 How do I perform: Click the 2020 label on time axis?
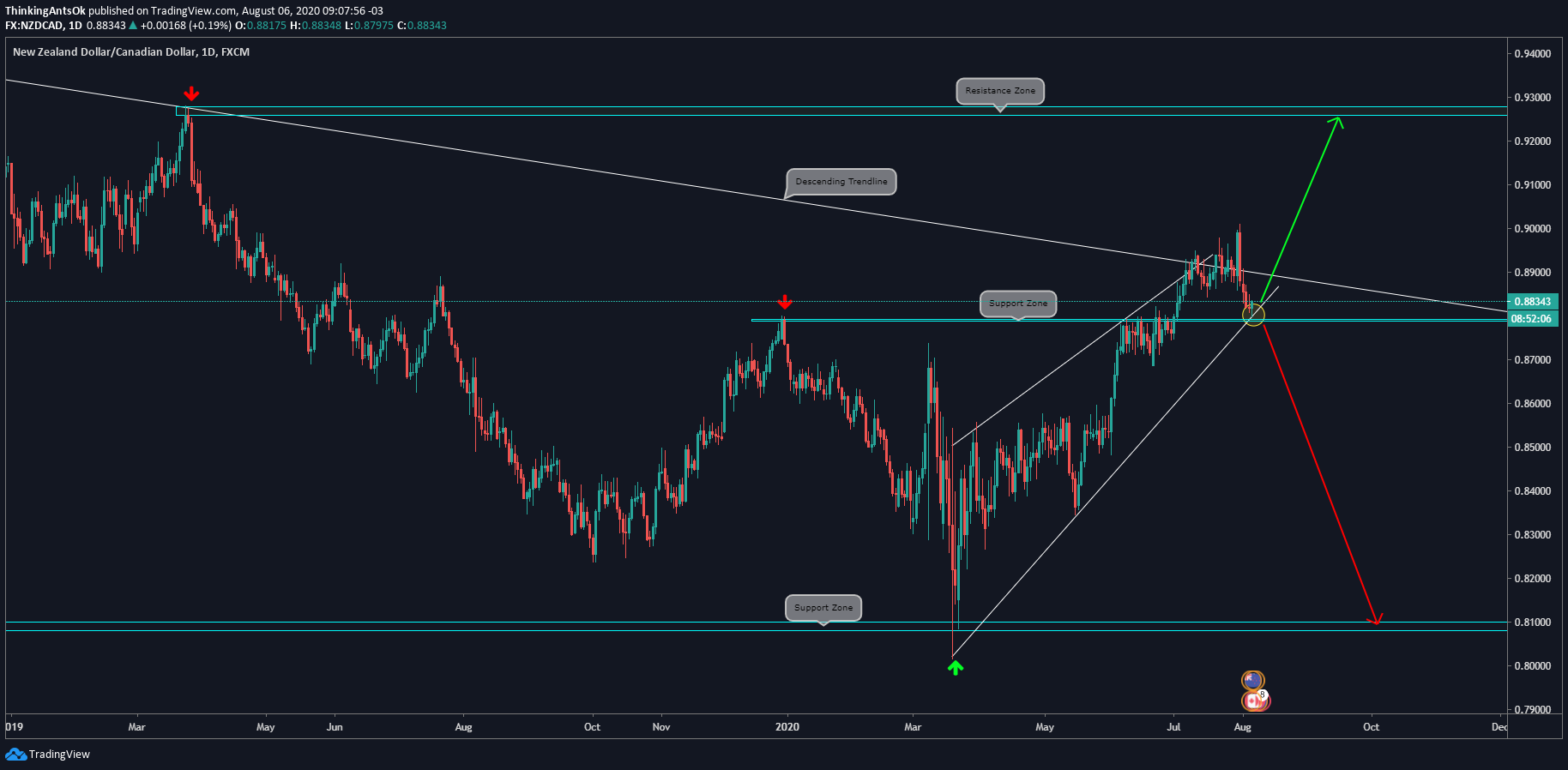pyautogui.click(x=787, y=727)
